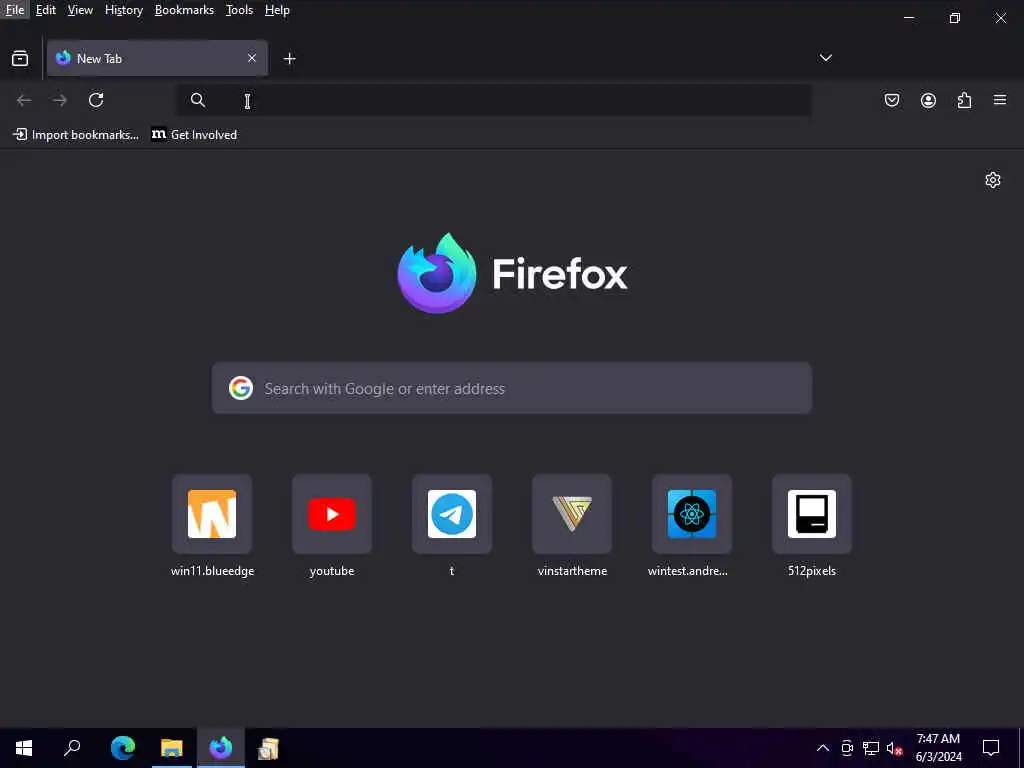The image size is (1024, 768).
Task: Open the clock showing 7:47 AM
Action: [938, 748]
